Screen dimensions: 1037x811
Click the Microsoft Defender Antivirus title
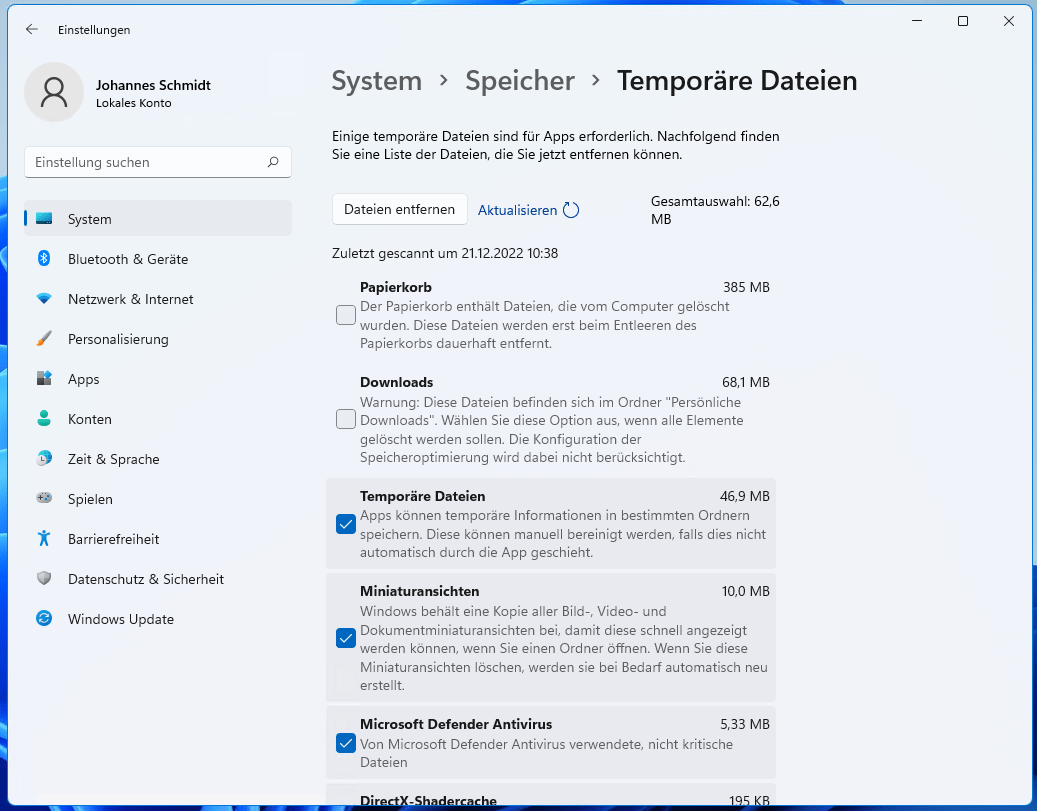click(456, 724)
